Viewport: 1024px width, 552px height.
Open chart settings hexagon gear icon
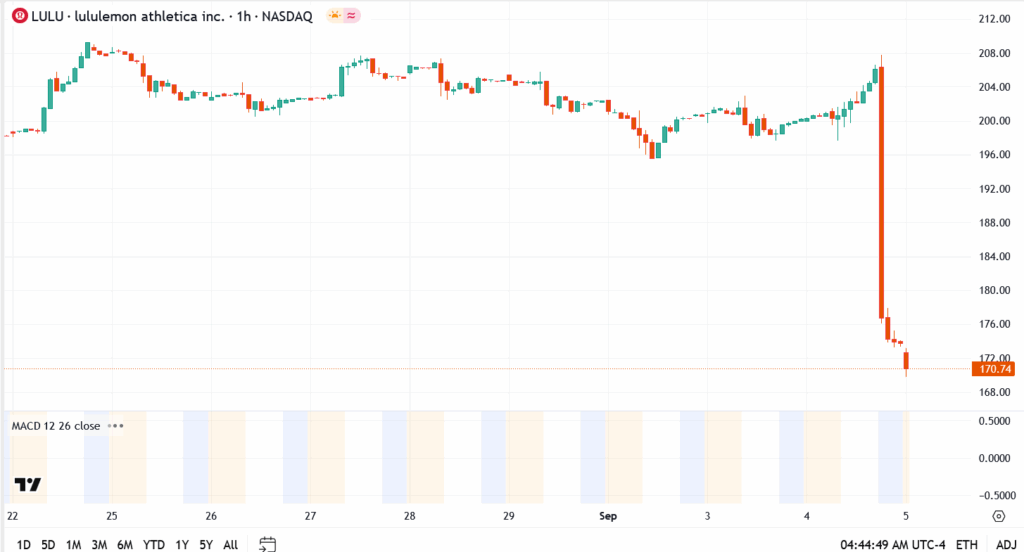tap(998, 516)
